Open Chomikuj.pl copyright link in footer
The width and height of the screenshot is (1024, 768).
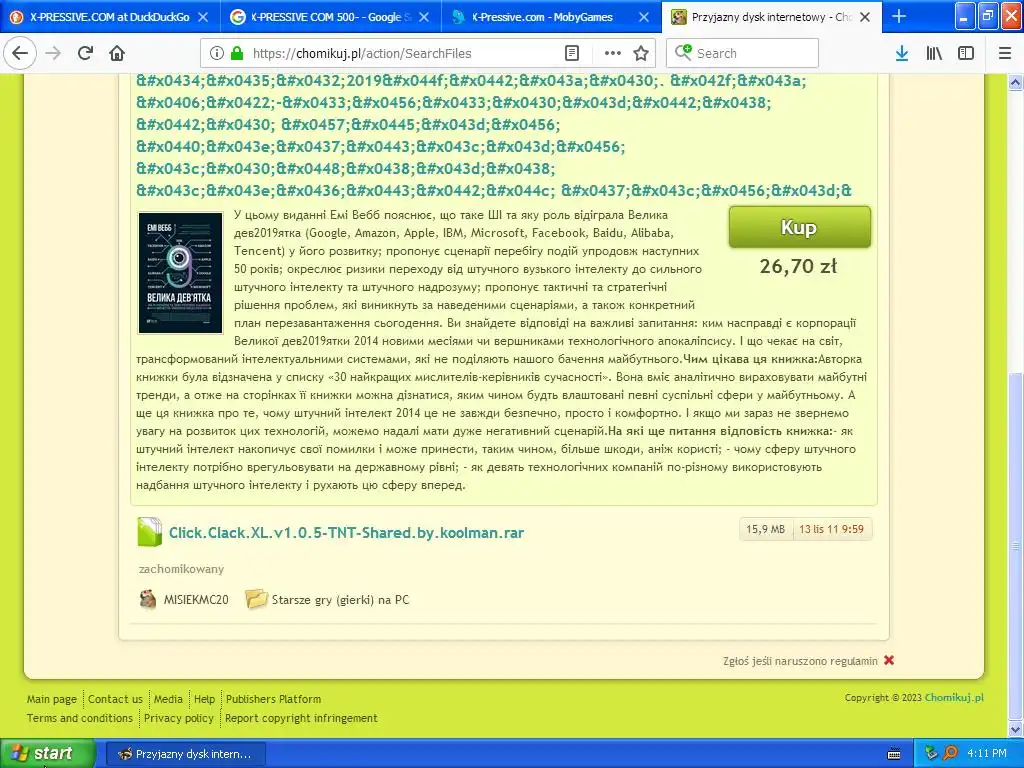954,697
